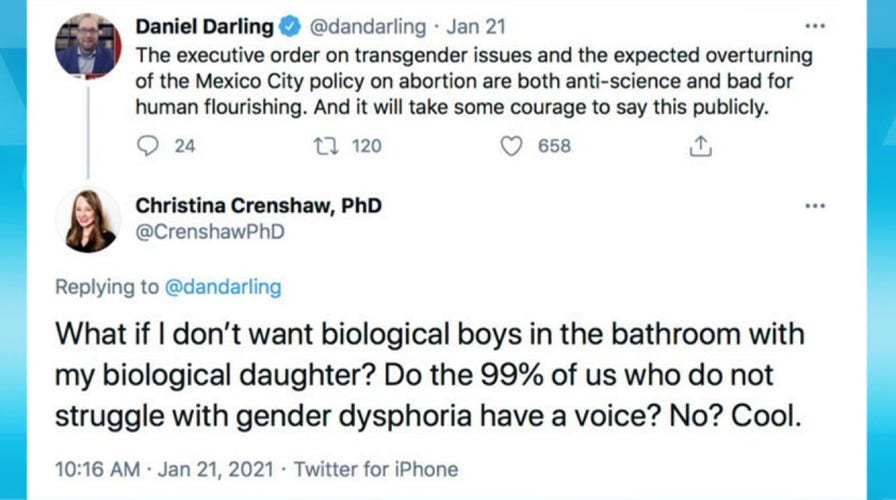Click the Christina Crenshaw, PhD display name
The image size is (896, 500).
click(x=258, y=206)
